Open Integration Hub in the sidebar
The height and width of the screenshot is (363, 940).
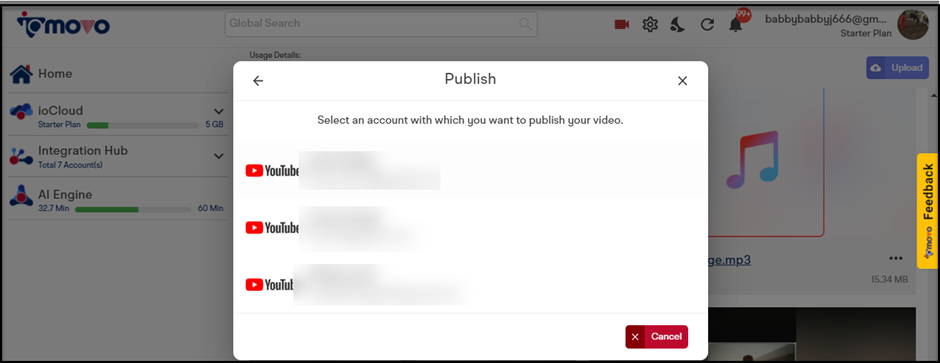(83, 151)
